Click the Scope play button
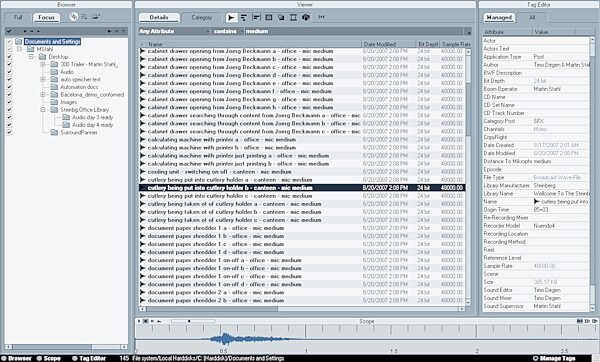Image resolution: width=600 pixels, height=362 pixels. (x=139, y=321)
